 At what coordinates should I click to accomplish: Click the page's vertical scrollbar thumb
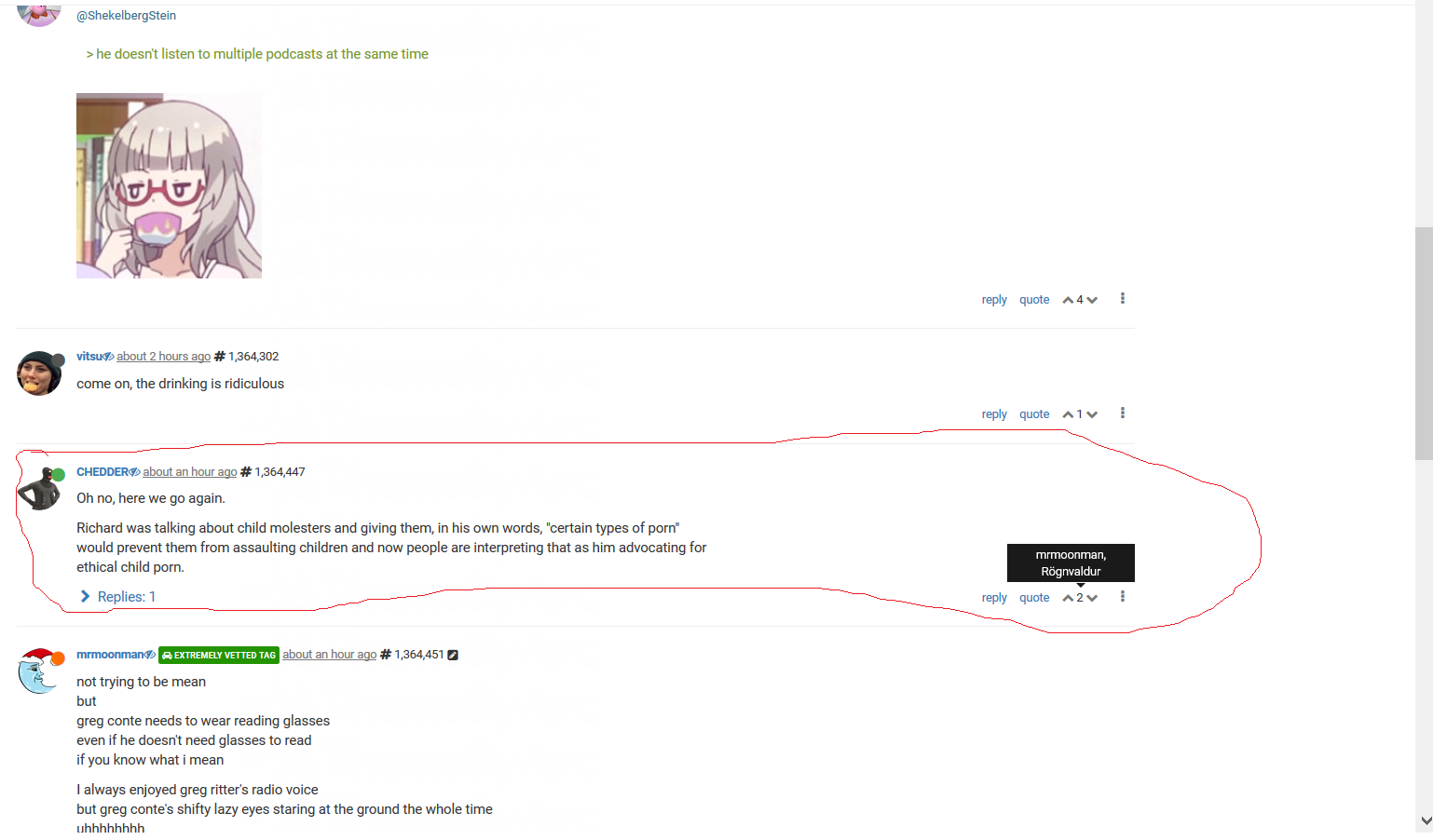pyautogui.click(x=1424, y=343)
